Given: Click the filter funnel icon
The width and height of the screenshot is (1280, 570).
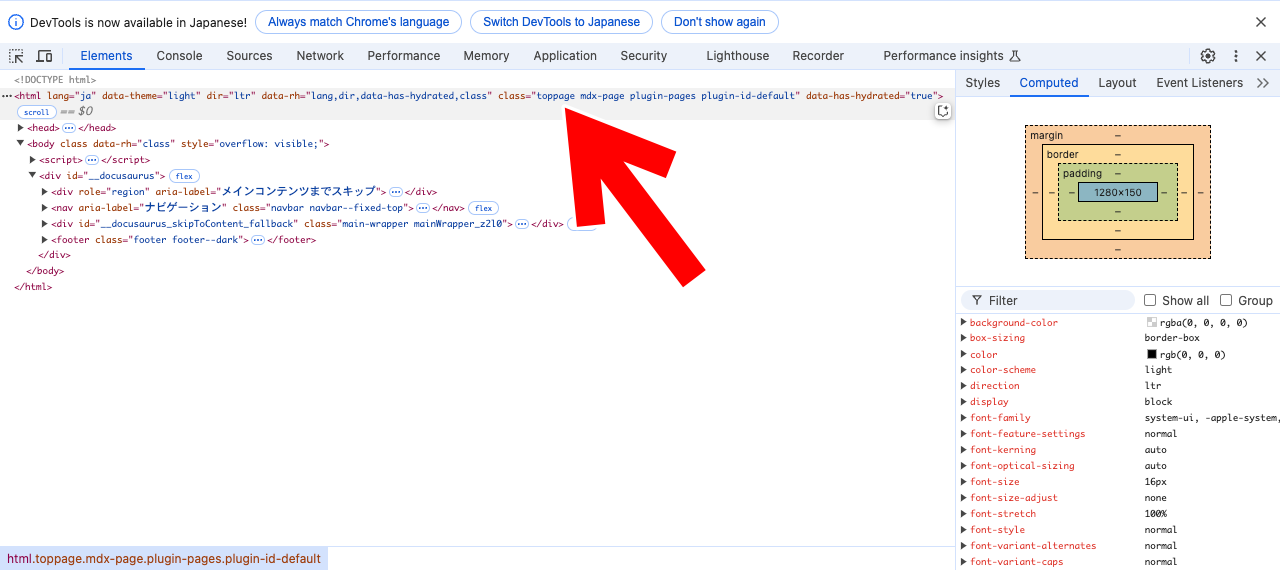Looking at the screenshot, I should (x=977, y=300).
